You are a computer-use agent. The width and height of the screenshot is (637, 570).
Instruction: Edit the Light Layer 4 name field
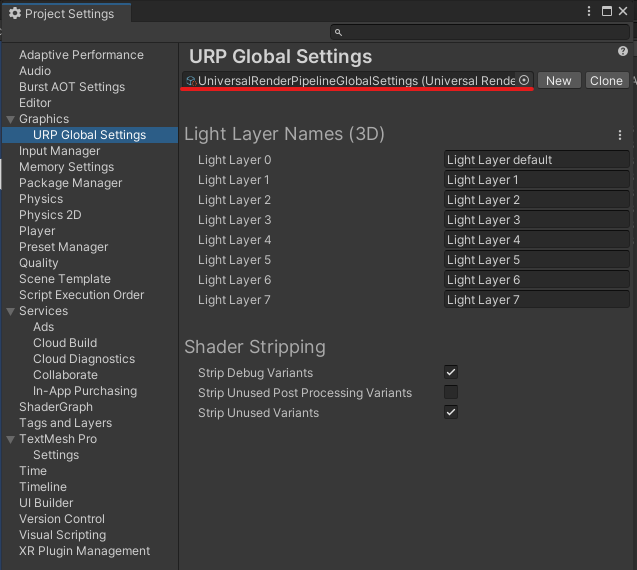coord(537,239)
